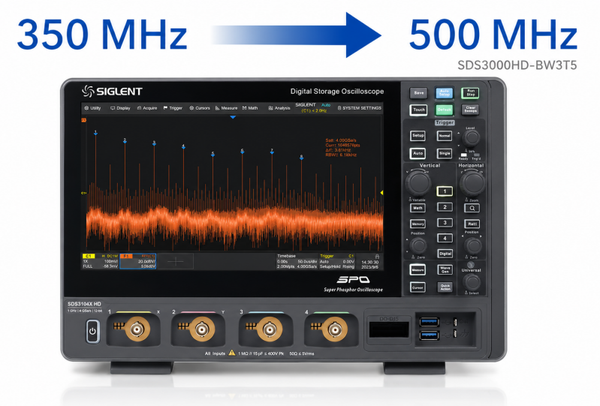Click the Measure hardware button

click(x=418, y=270)
